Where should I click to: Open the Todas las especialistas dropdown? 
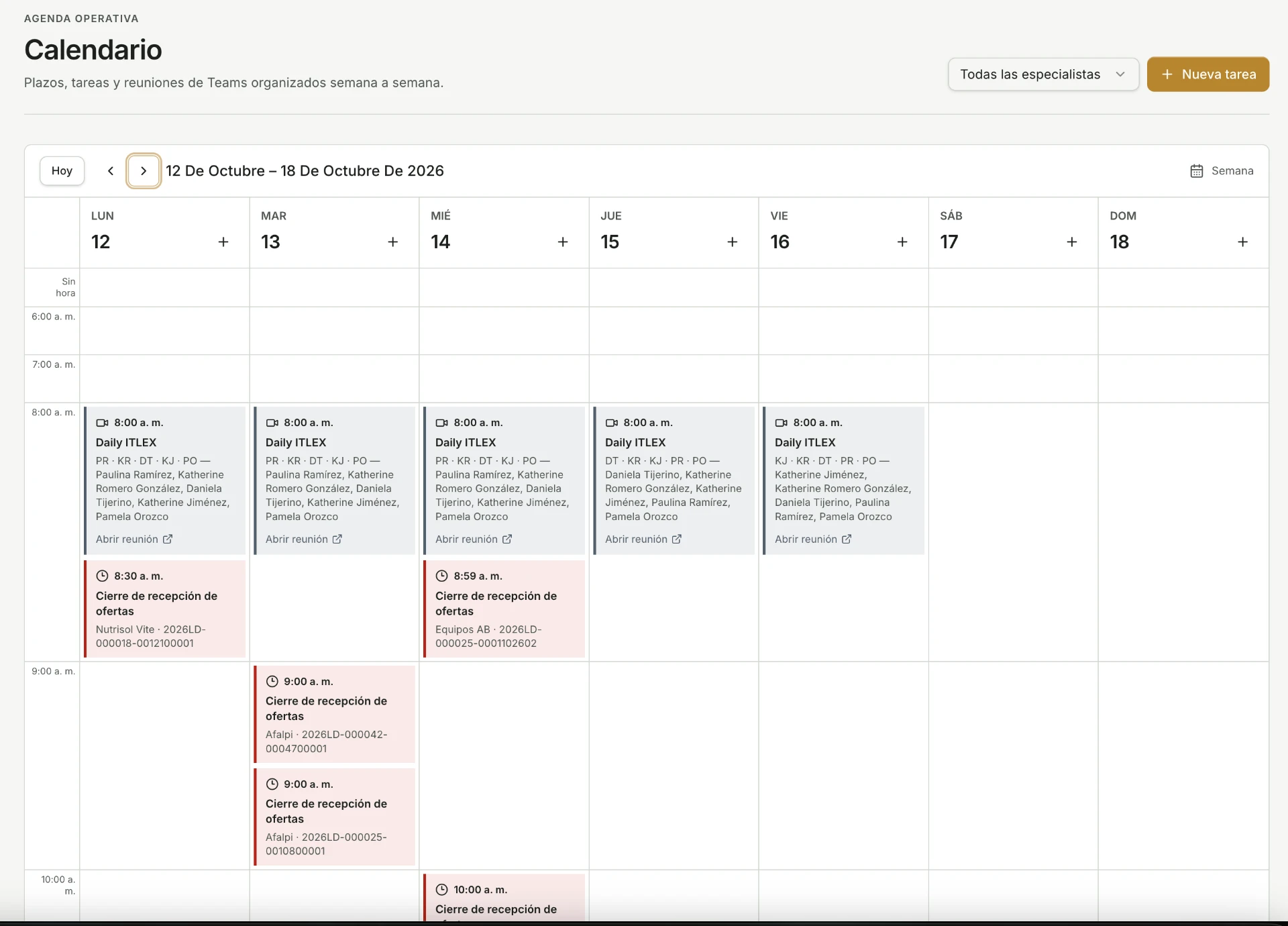pos(1043,74)
